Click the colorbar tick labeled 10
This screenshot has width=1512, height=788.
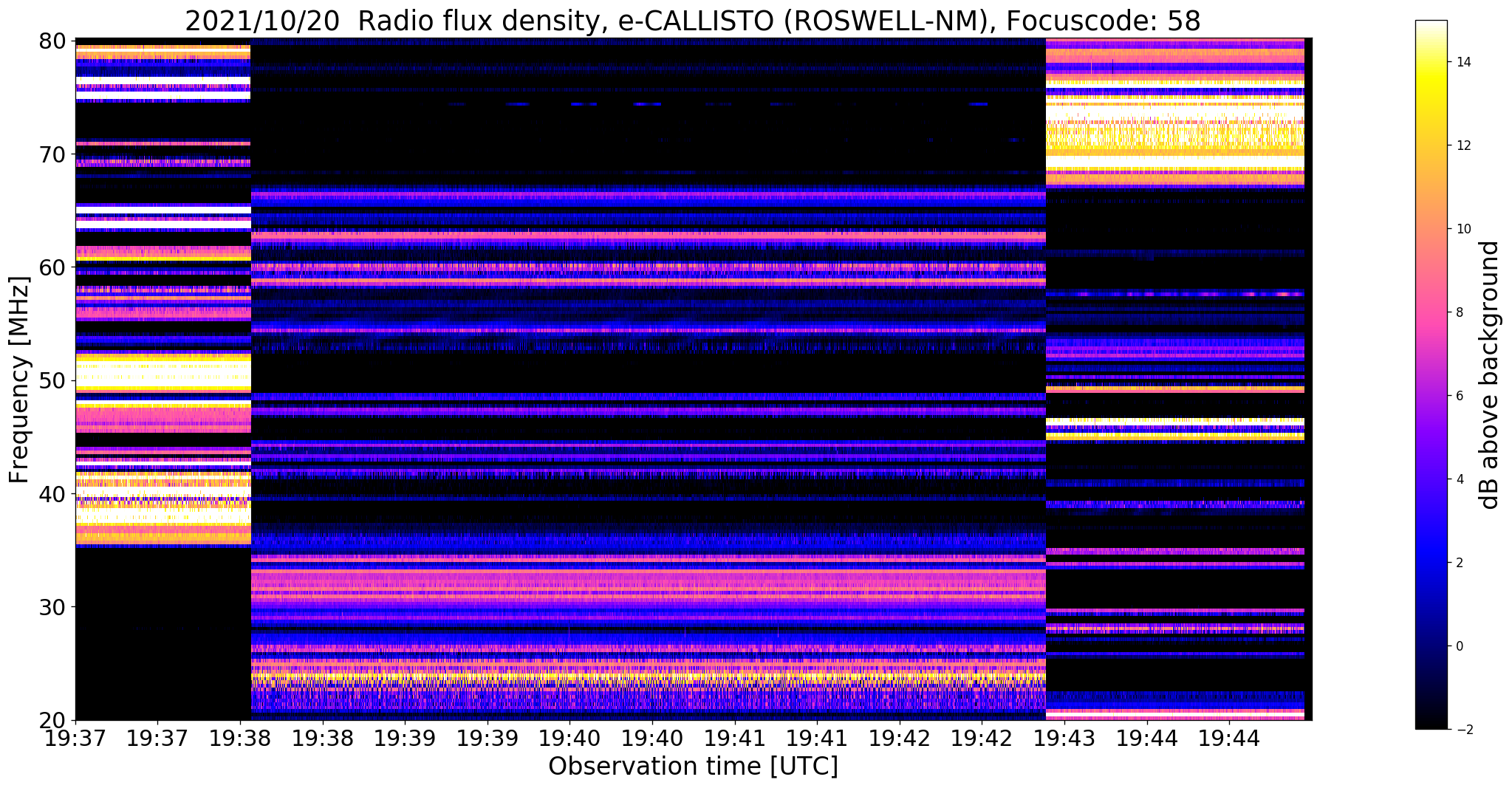(1463, 229)
